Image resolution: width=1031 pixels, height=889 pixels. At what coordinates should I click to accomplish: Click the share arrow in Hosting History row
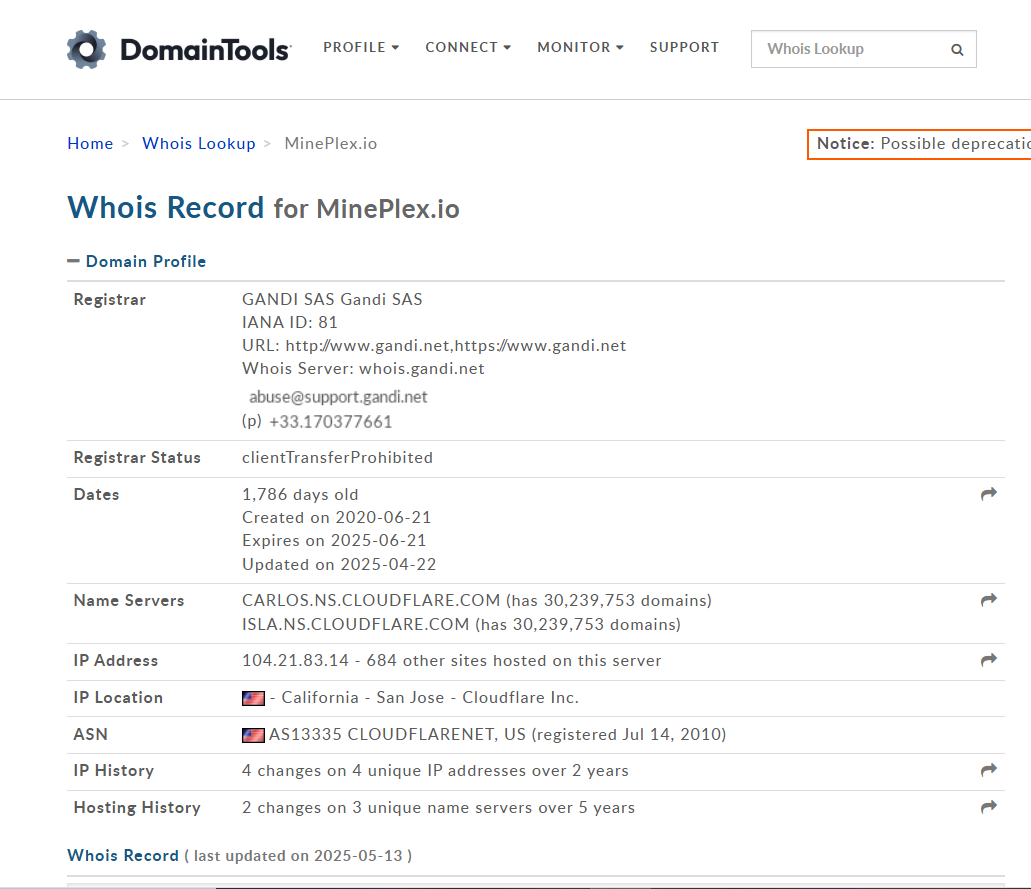[988, 806]
